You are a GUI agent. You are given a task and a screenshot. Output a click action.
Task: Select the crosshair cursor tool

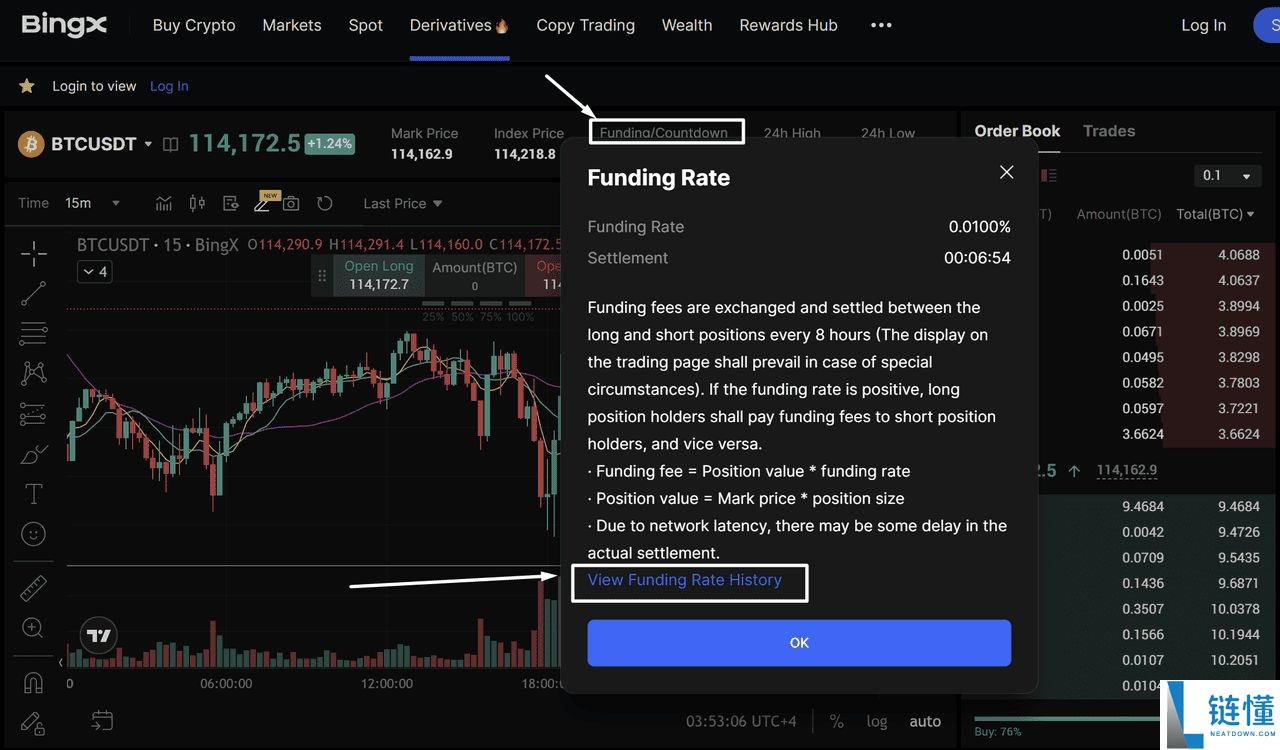[34, 254]
